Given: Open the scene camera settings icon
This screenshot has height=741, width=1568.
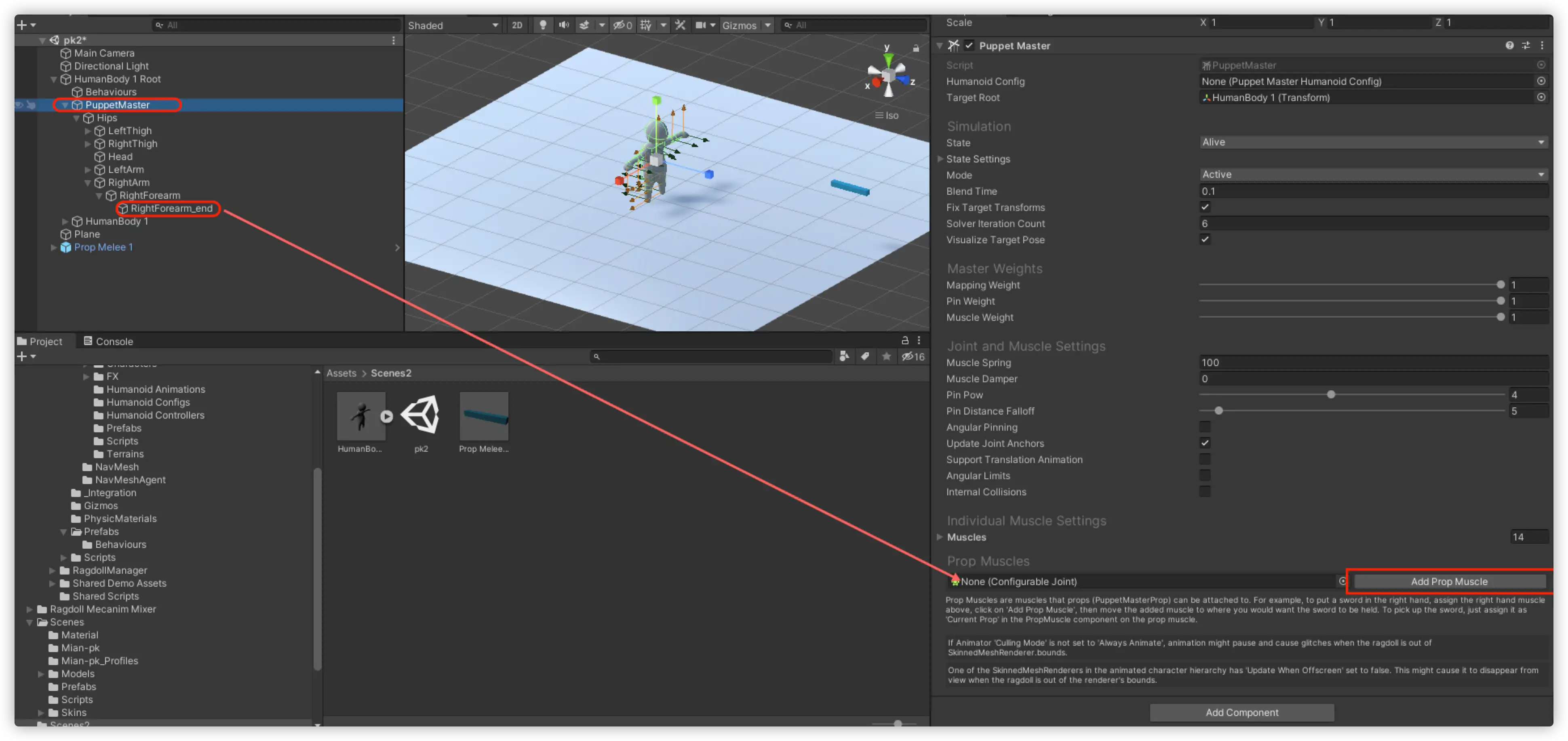Looking at the screenshot, I should 701,25.
